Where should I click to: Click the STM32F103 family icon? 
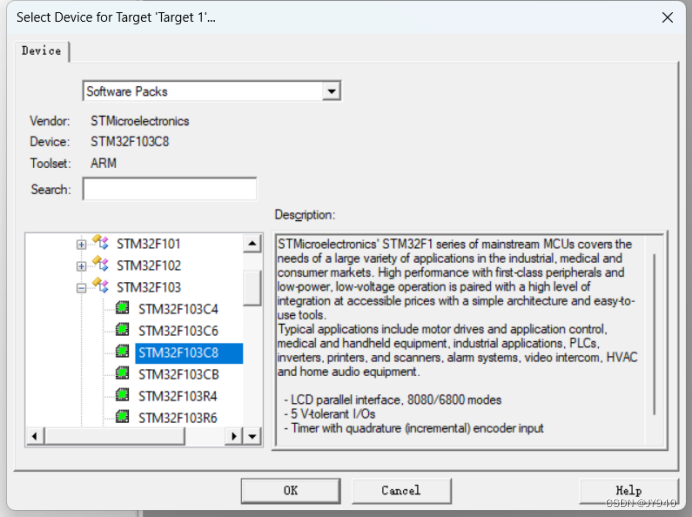[101, 286]
